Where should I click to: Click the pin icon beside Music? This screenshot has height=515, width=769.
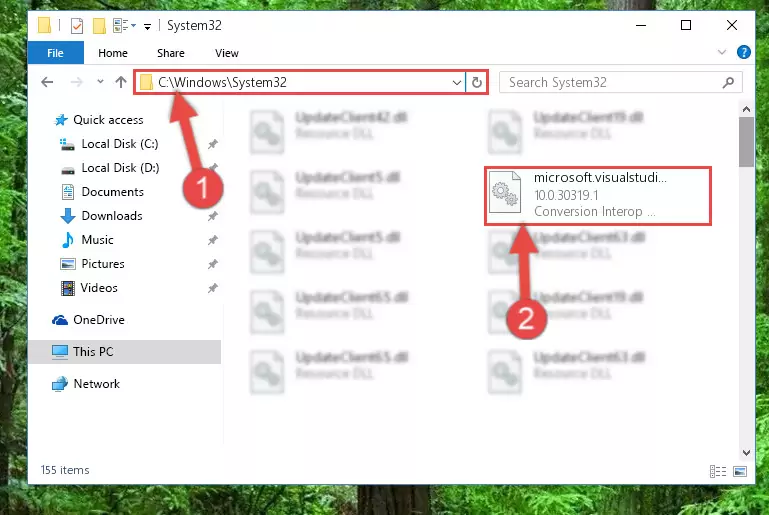point(212,240)
